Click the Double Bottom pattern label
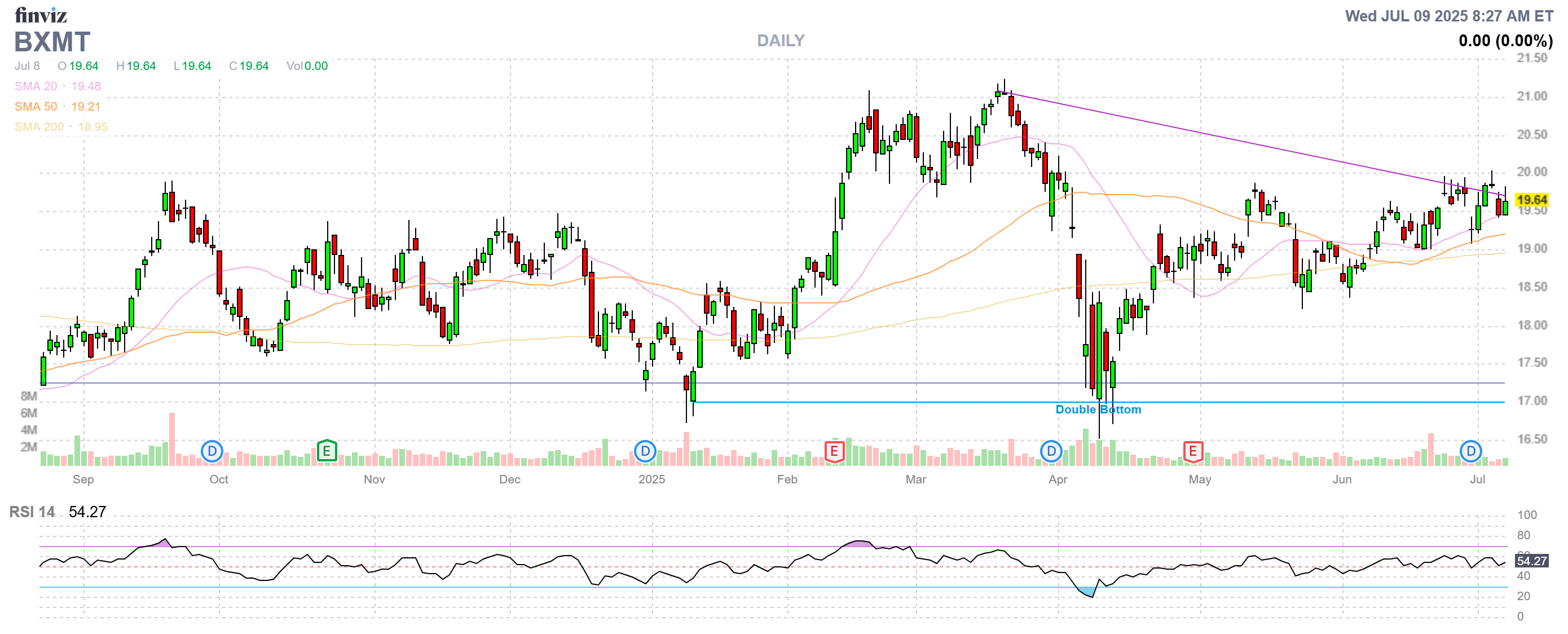The image size is (1568, 634). 1098,410
